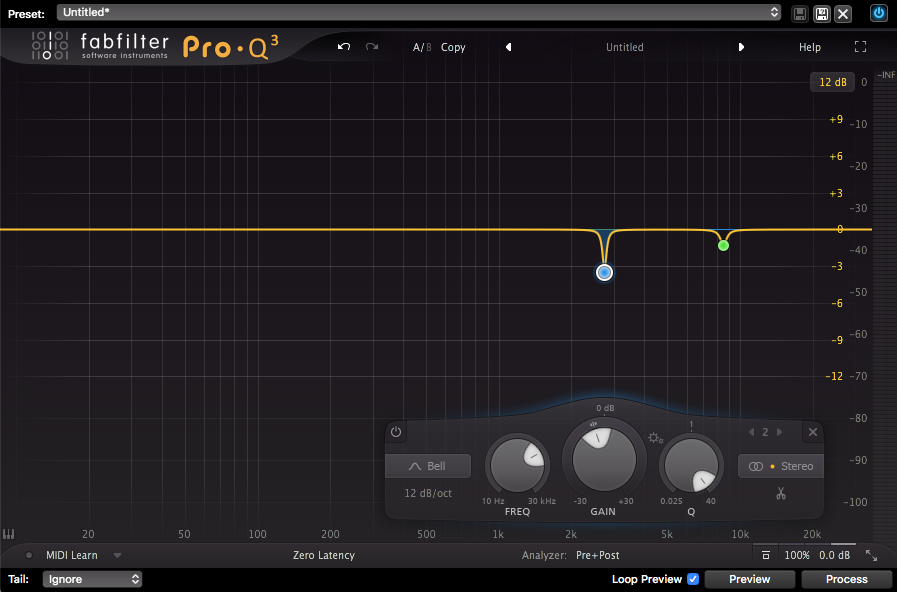The height and width of the screenshot is (592, 897).
Task: Delete band with X button
Action: (813, 432)
